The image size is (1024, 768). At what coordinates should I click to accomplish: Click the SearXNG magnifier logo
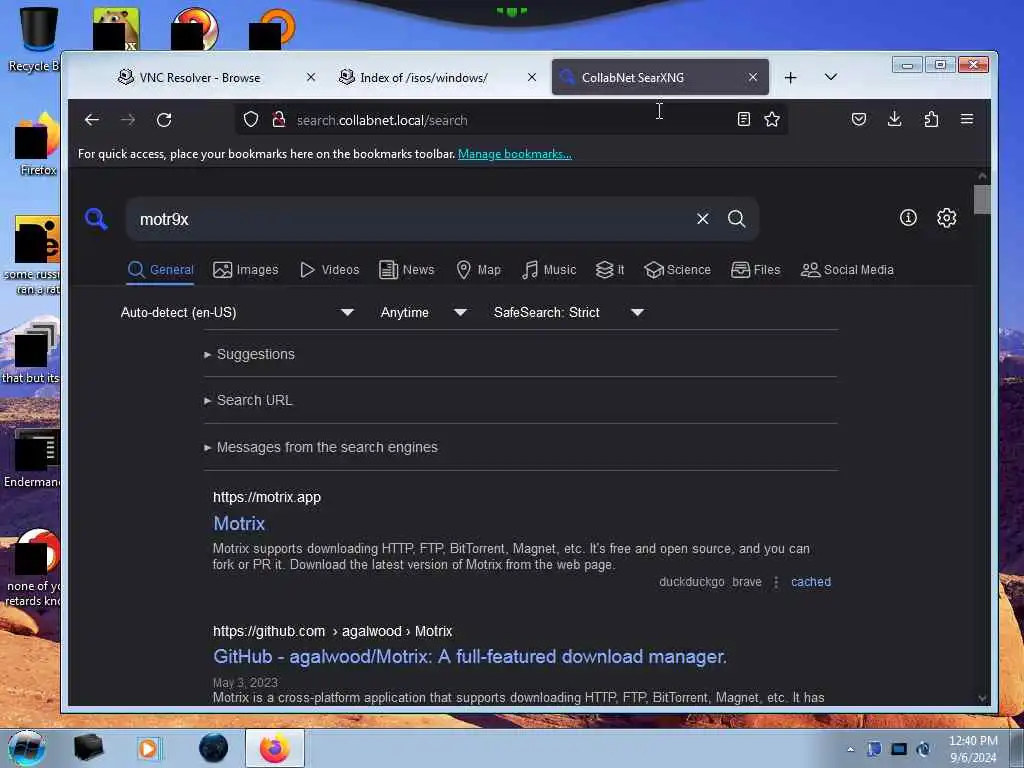tap(96, 219)
